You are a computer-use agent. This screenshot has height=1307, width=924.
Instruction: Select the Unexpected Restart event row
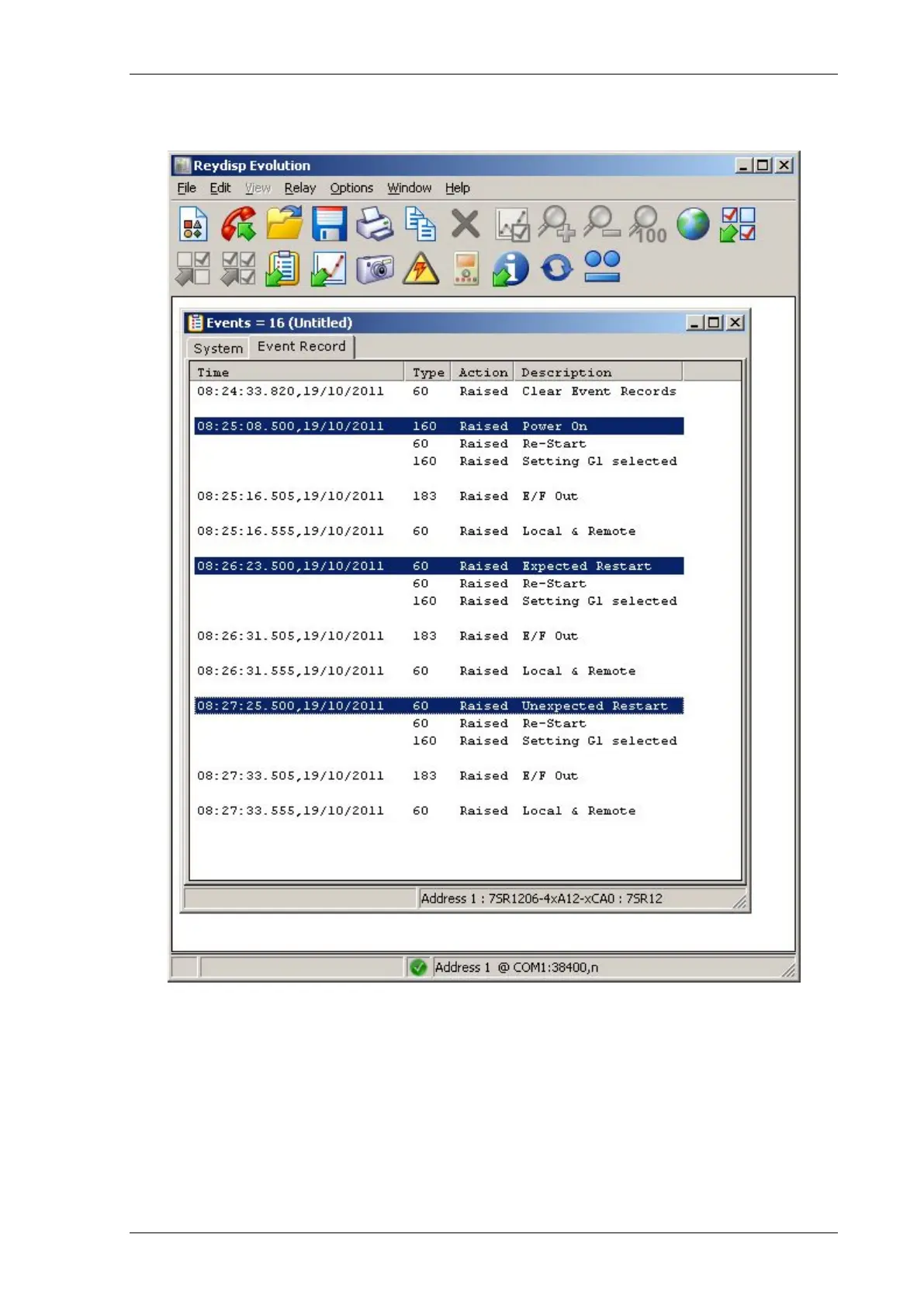439,706
